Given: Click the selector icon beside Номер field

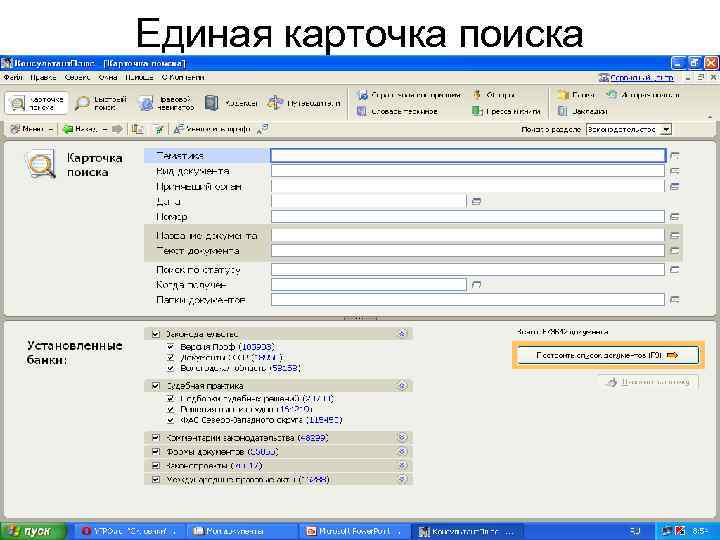Looking at the screenshot, I should click(674, 216).
